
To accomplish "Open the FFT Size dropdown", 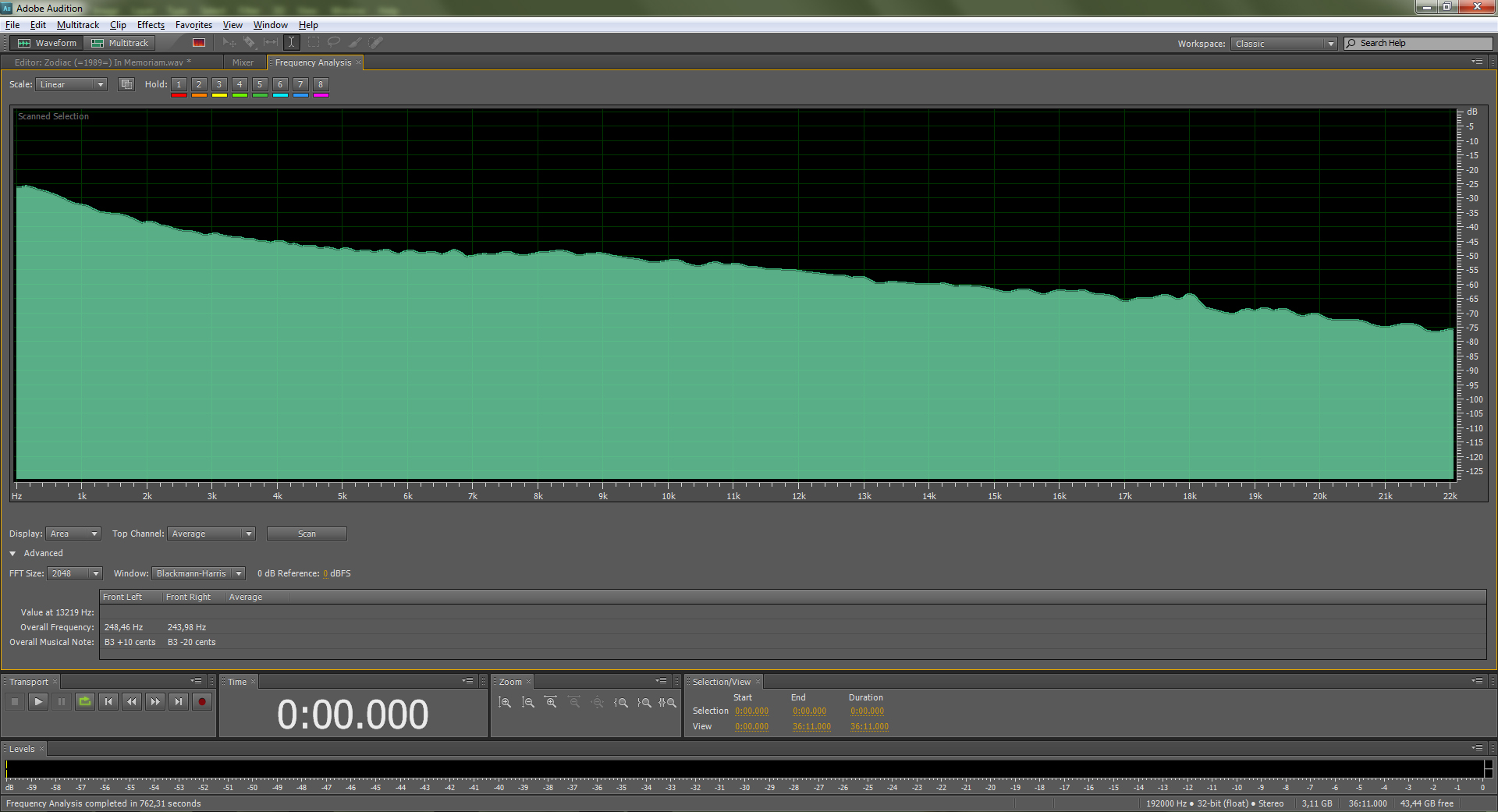I will click(x=75, y=573).
